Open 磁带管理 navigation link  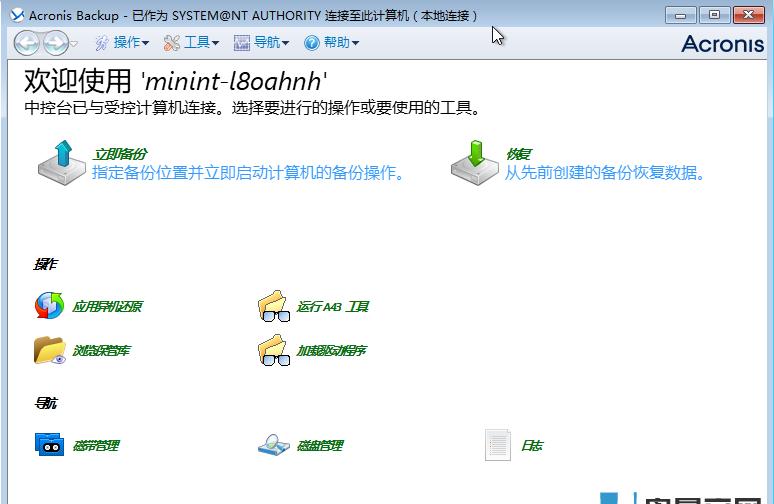point(96,446)
